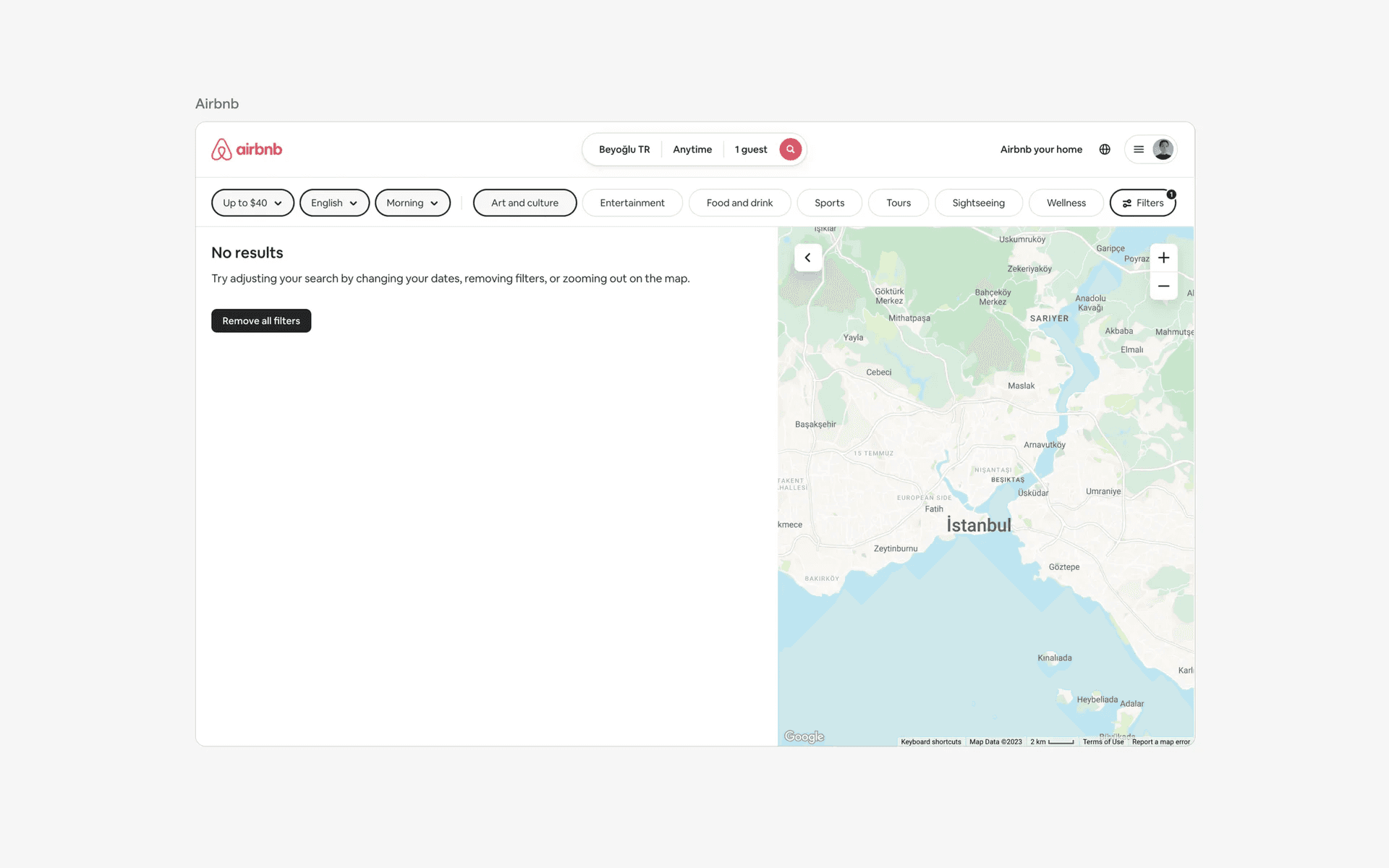Toggle the Art and culture category

(x=524, y=203)
